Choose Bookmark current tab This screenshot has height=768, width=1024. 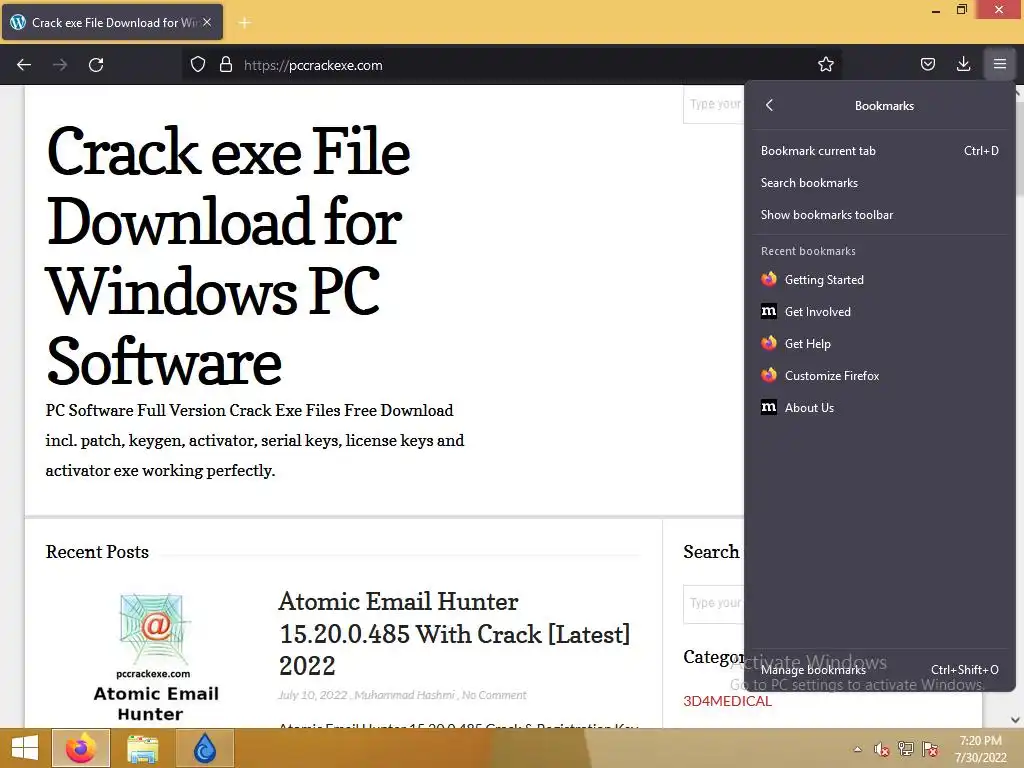(x=880, y=151)
